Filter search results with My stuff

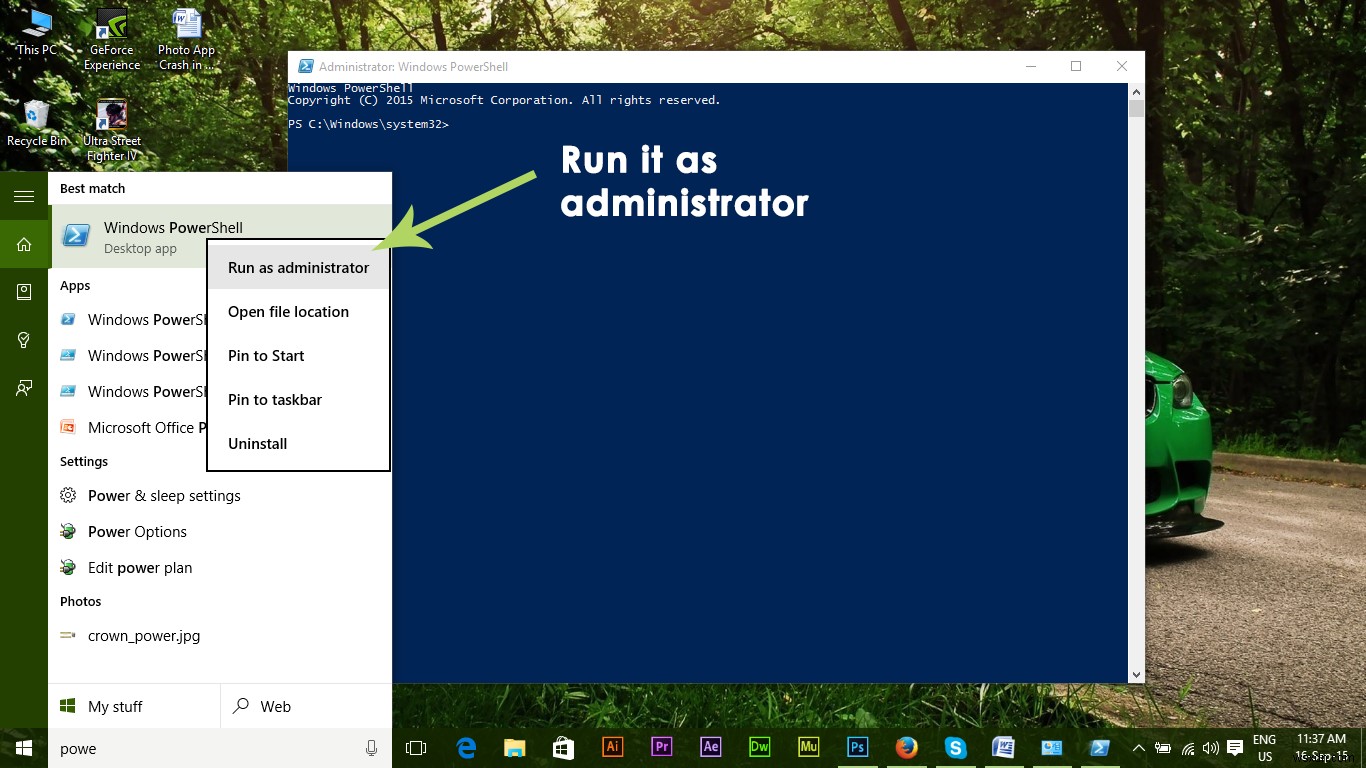[x=134, y=706]
